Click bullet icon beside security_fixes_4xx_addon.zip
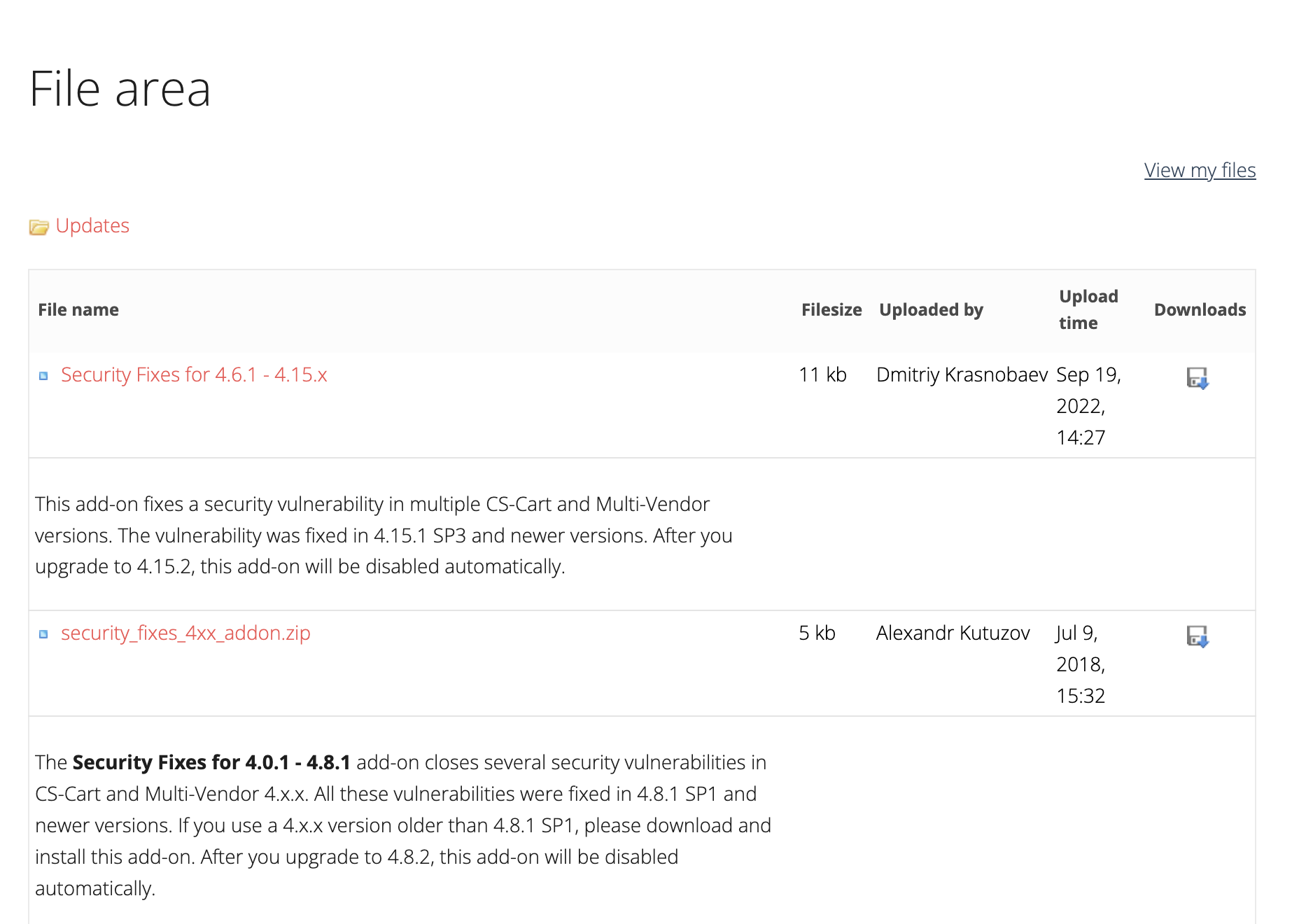The height and width of the screenshot is (924, 1313). click(43, 634)
